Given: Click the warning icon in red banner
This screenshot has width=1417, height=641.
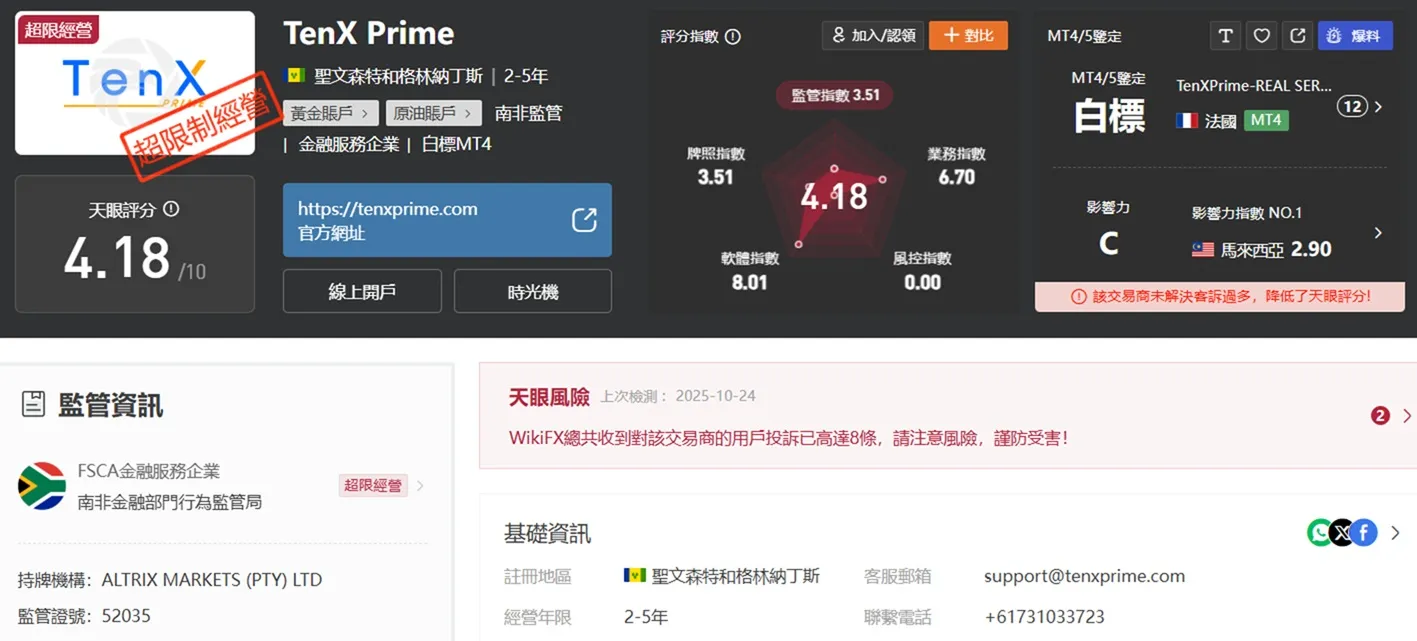Looking at the screenshot, I should point(1078,297).
